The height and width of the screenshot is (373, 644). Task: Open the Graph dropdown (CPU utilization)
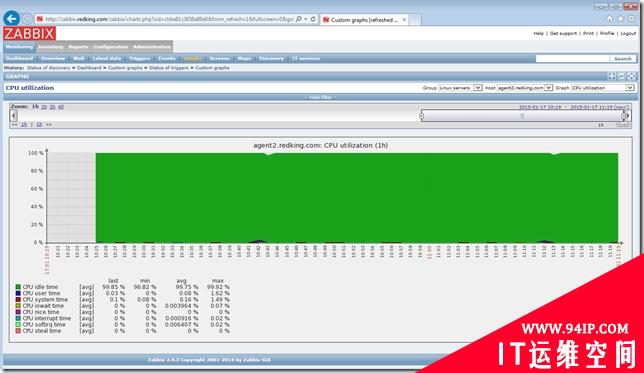point(603,88)
